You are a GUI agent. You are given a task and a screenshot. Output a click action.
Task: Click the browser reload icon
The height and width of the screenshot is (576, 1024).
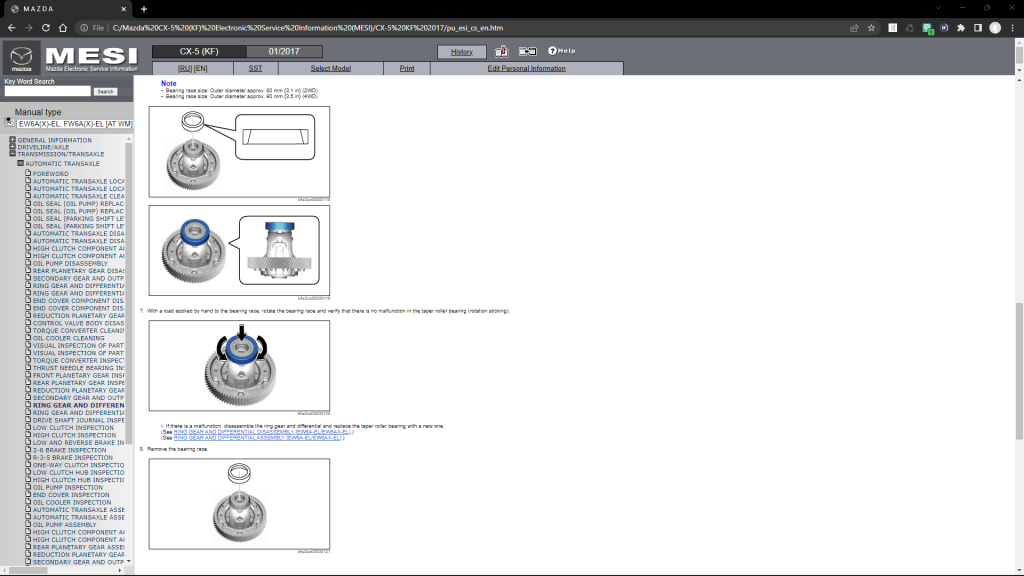pos(63,28)
